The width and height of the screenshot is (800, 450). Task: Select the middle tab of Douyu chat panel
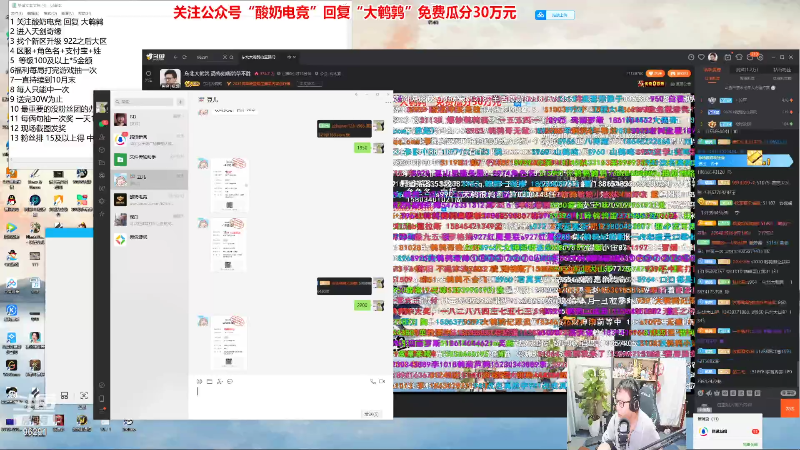tap(747, 70)
